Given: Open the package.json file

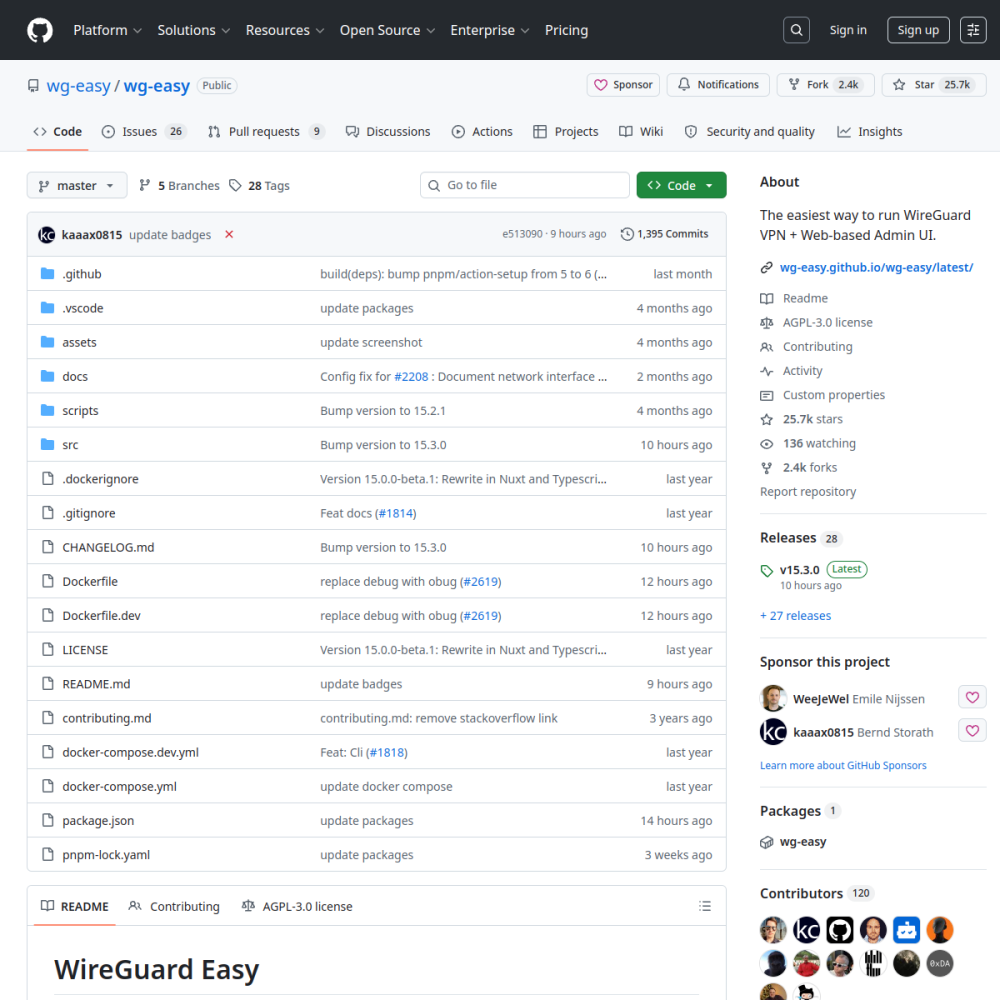Looking at the screenshot, I should [x=98, y=821].
